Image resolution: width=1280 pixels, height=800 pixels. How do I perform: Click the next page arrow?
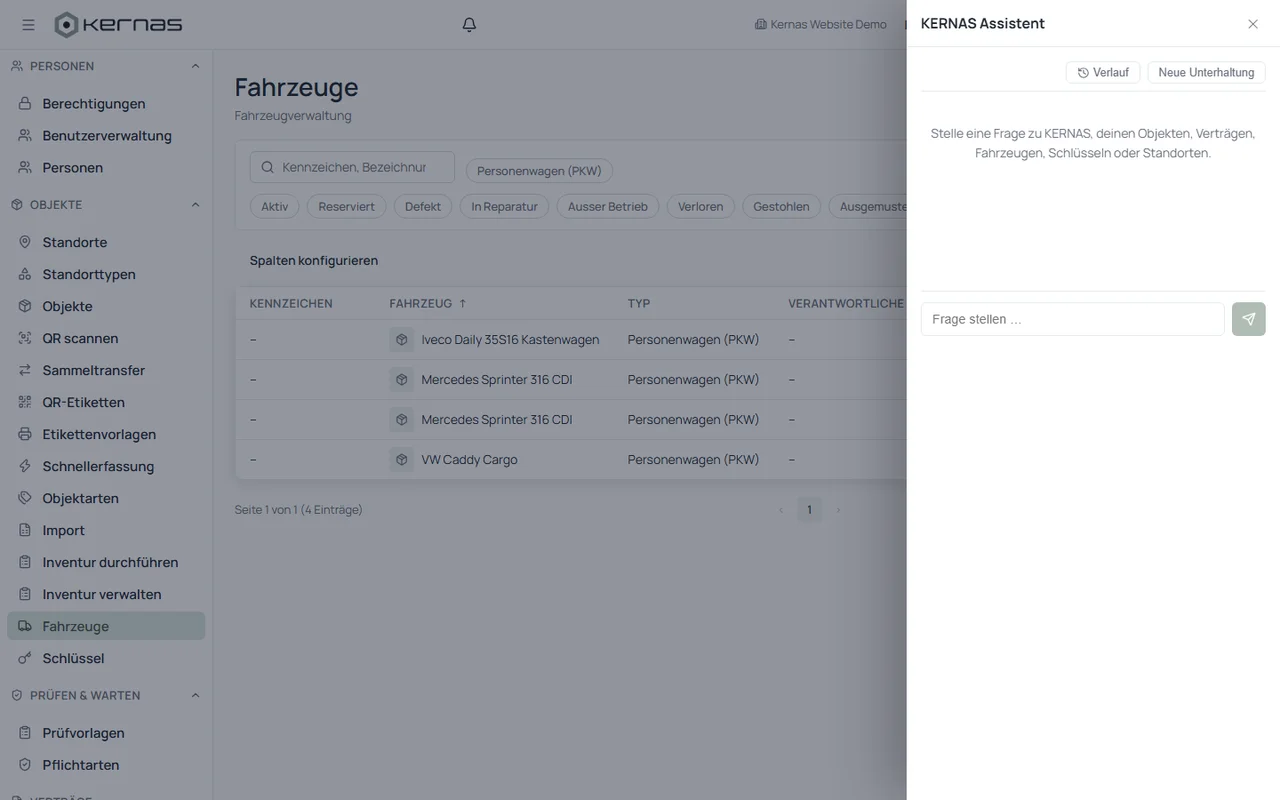(x=838, y=510)
